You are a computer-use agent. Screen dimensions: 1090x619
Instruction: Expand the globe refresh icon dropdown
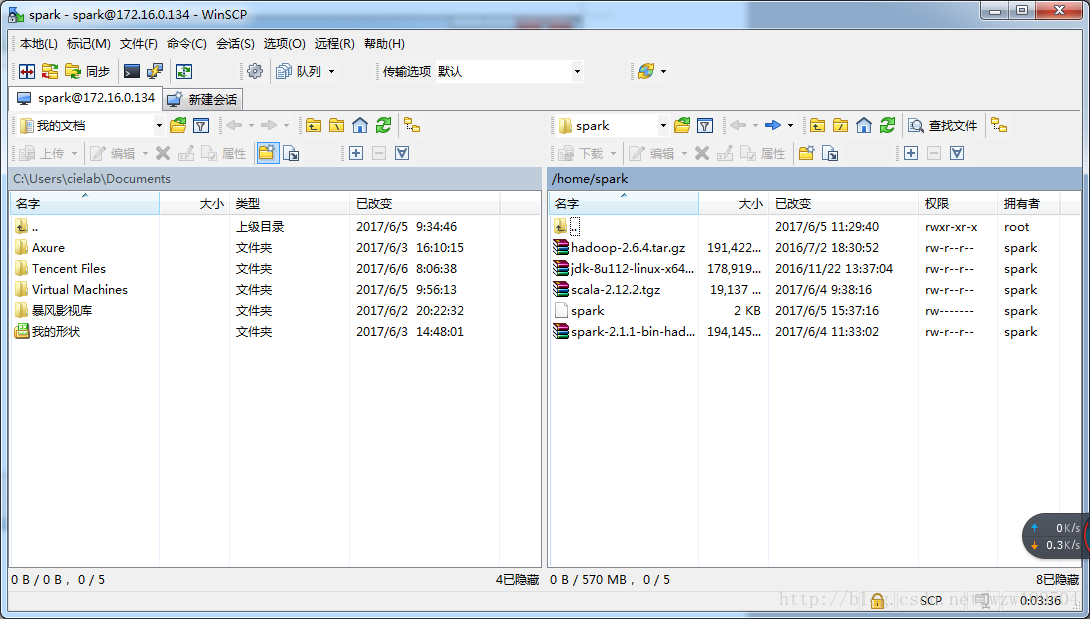pos(663,71)
